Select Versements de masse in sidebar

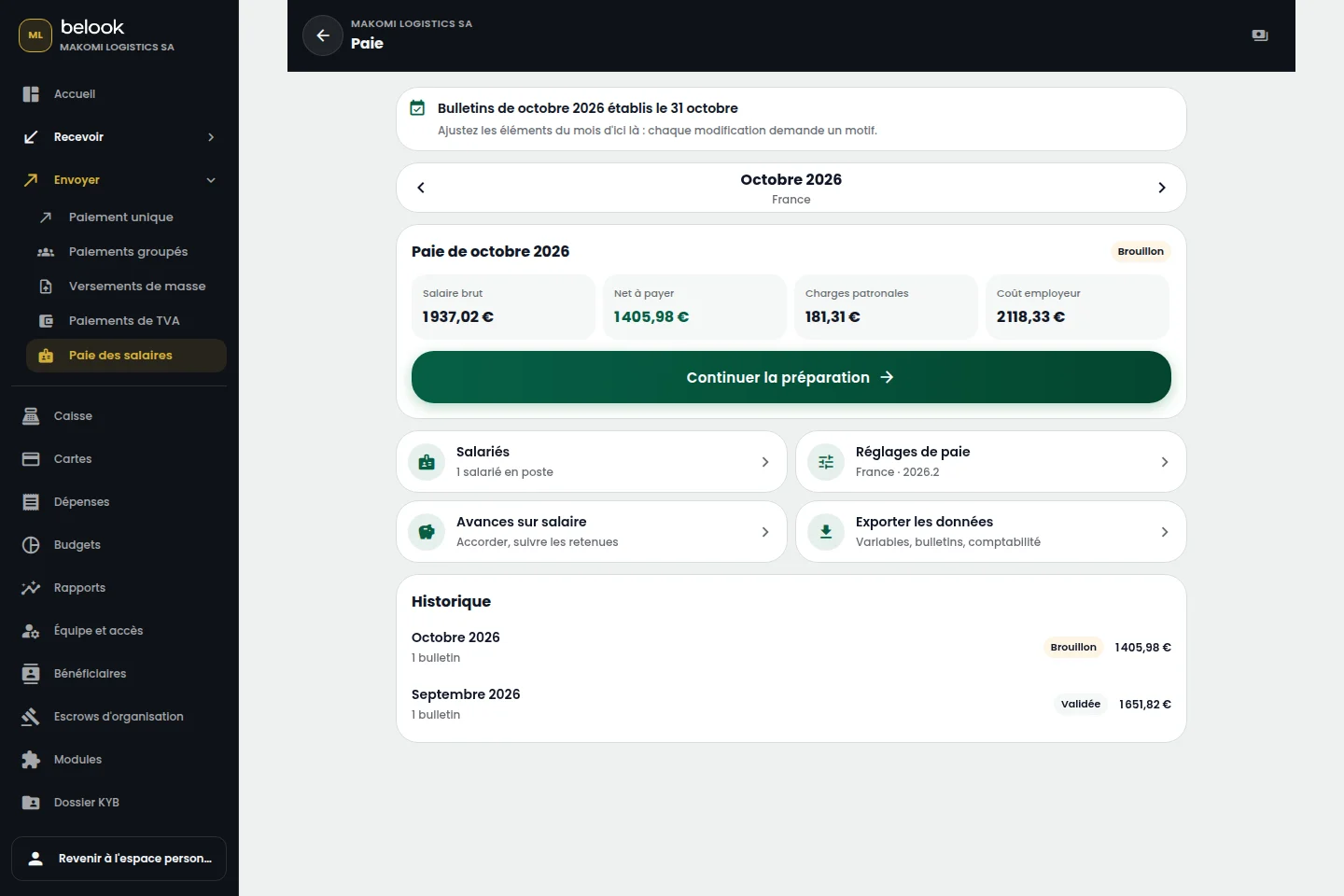126,287
